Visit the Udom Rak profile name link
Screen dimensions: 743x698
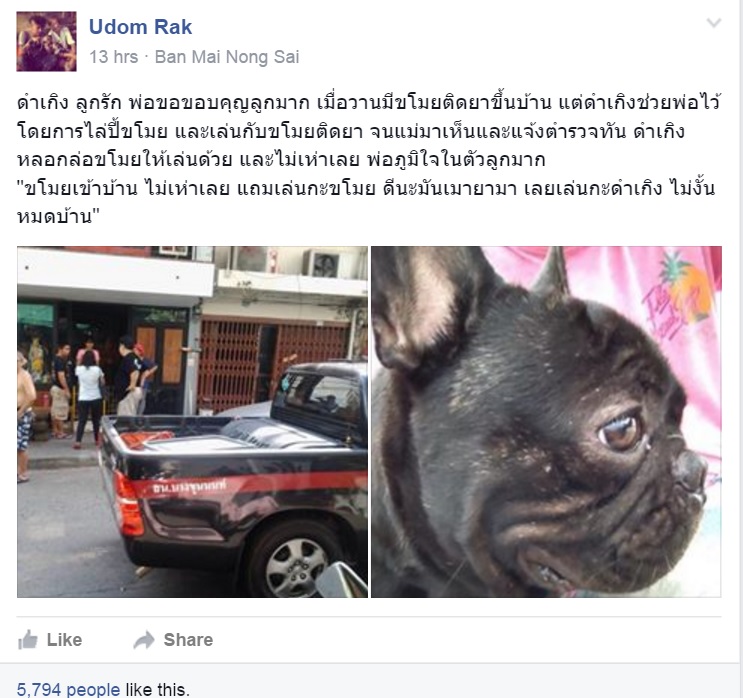tap(140, 27)
